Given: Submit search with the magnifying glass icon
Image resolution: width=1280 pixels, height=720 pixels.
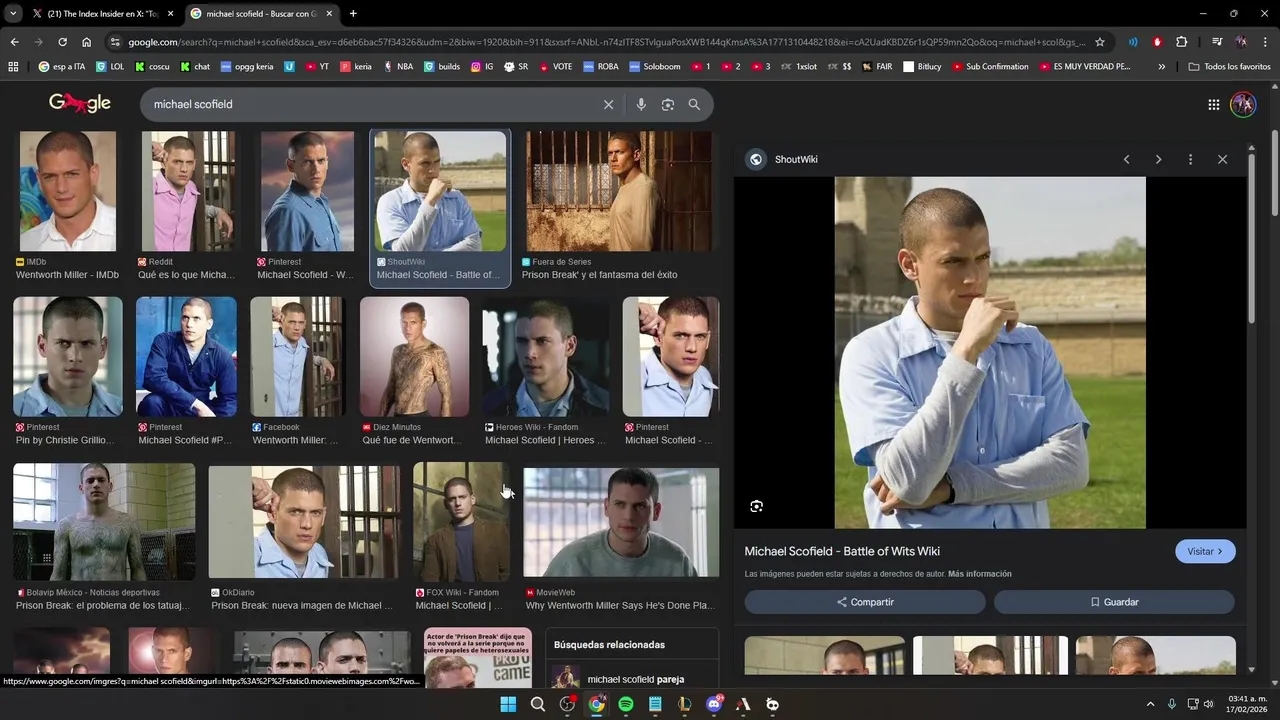Looking at the screenshot, I should 694,104.
